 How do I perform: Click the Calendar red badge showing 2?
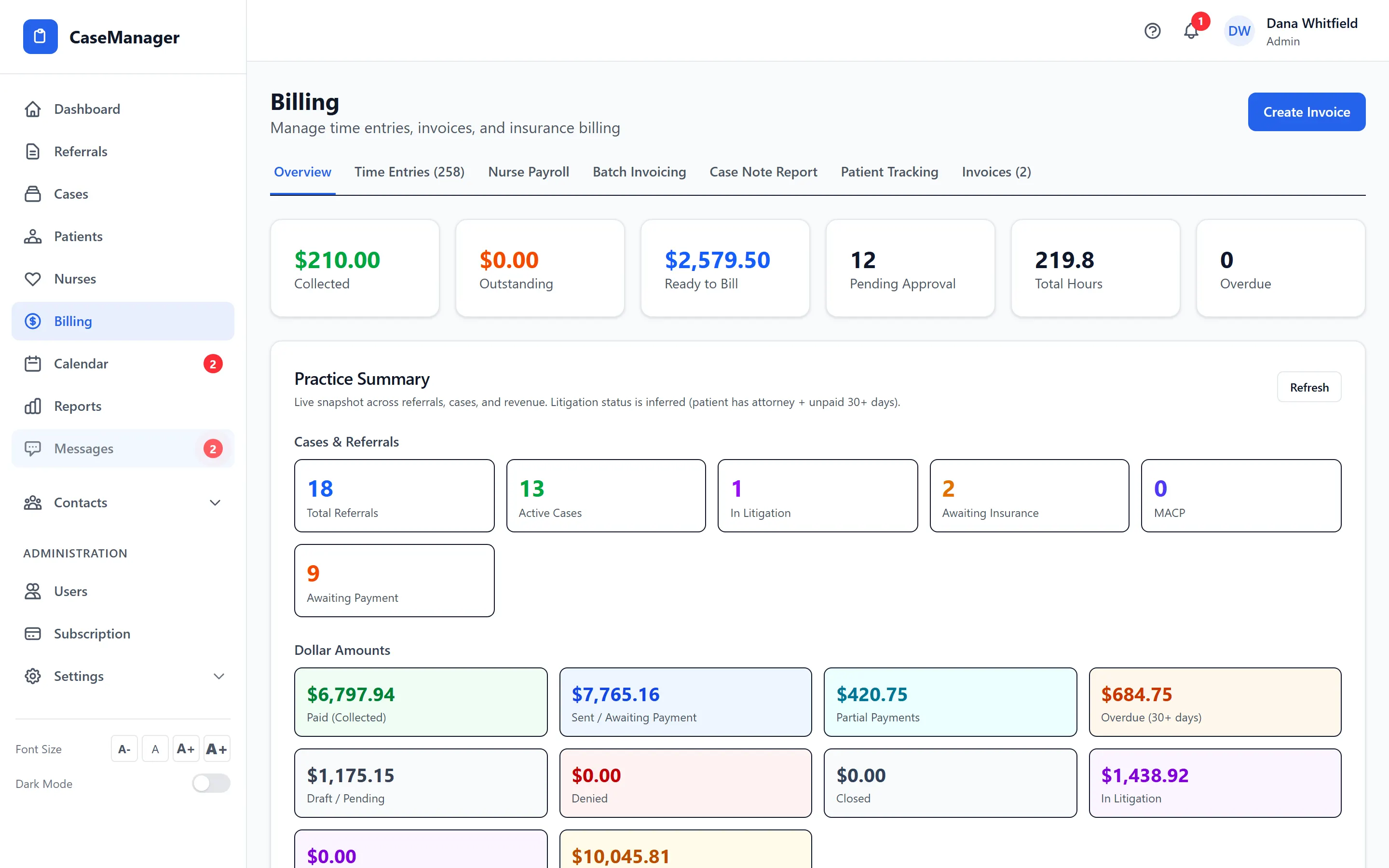tap(213, 364)
